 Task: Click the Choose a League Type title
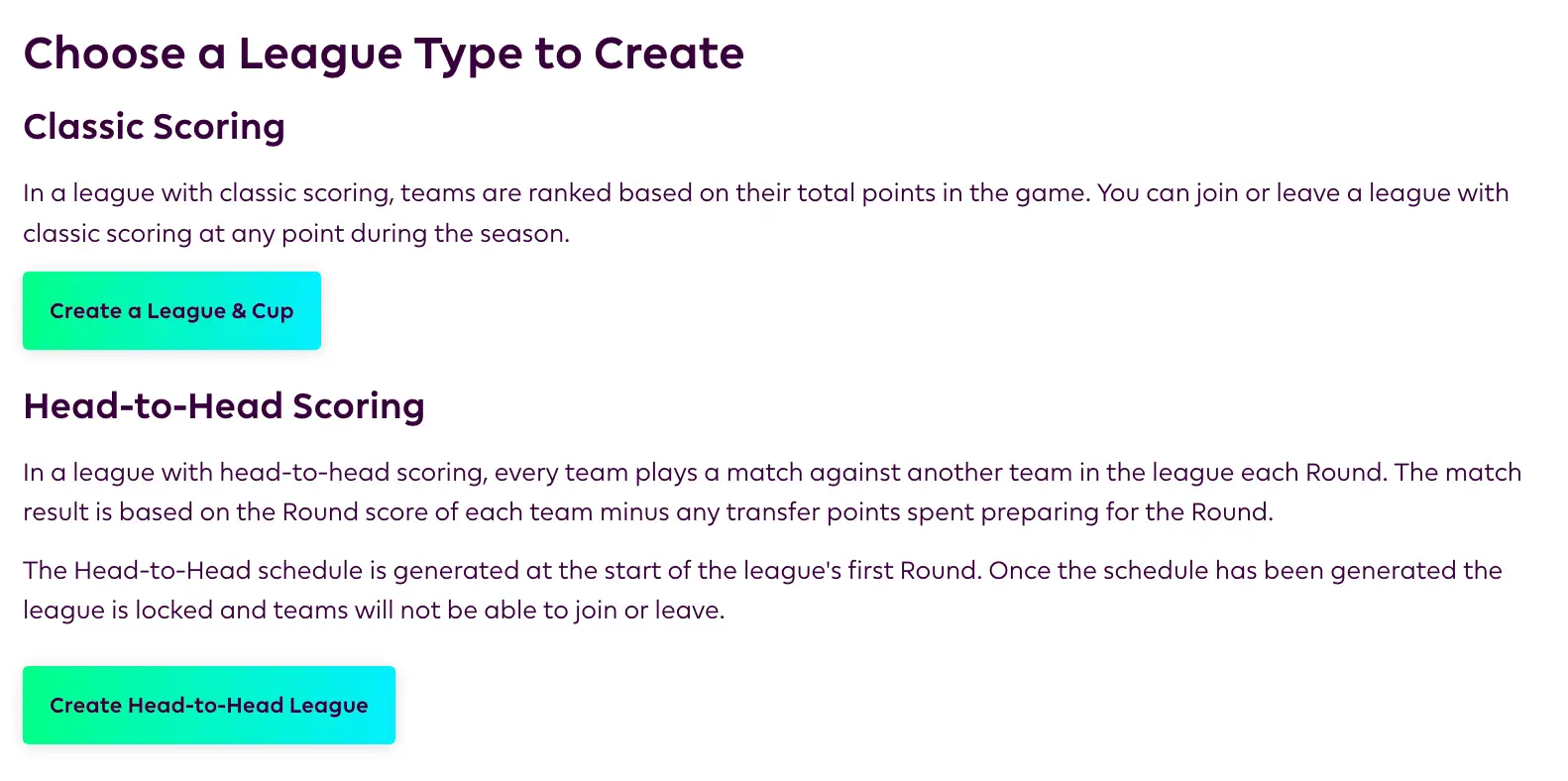[384, 54]
